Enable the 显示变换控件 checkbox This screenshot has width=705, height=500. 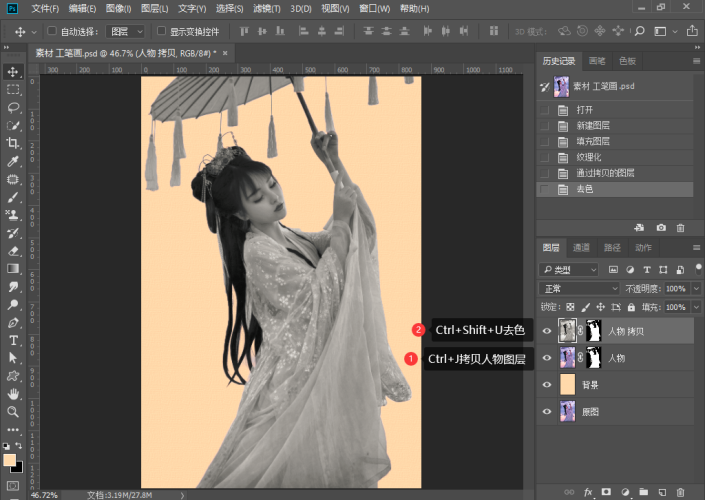tap(161, 31)
